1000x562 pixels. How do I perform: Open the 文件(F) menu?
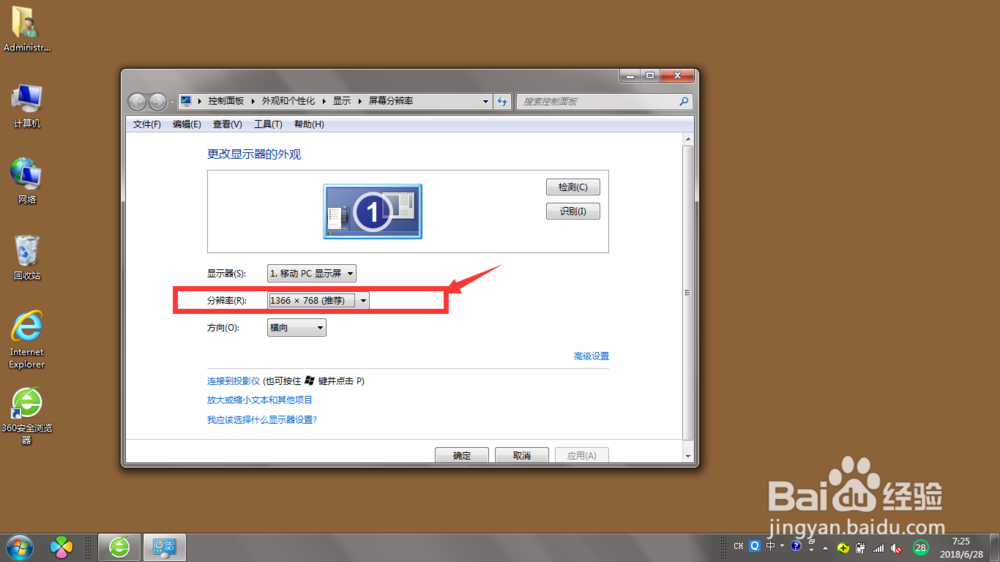[x=147, y=124]
